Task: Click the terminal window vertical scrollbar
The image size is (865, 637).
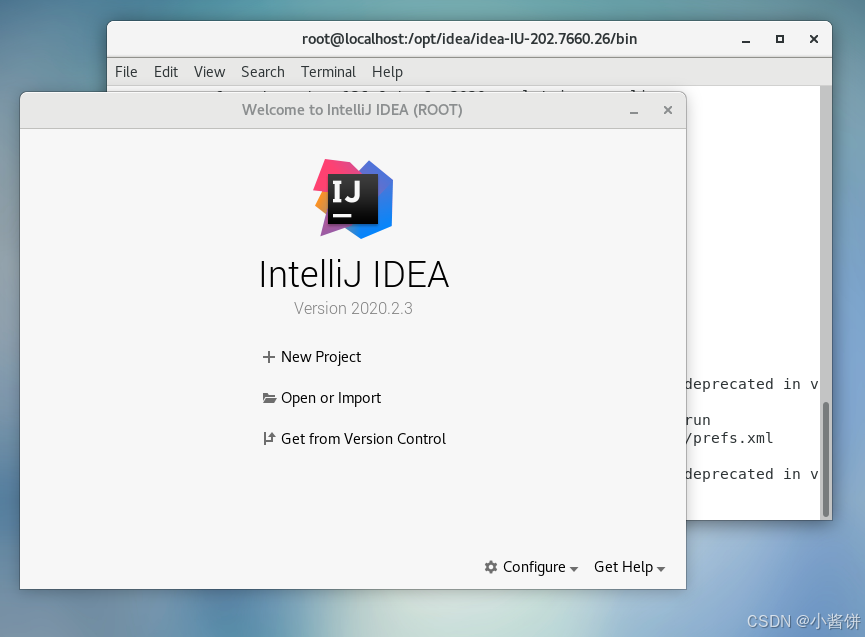Action: [826, 459]
